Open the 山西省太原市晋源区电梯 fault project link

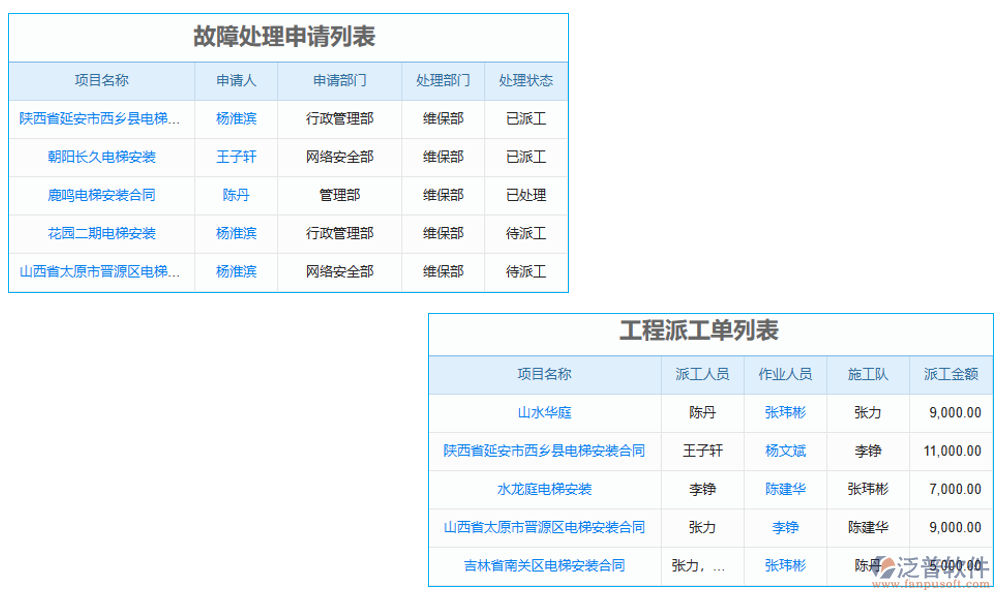101,271
